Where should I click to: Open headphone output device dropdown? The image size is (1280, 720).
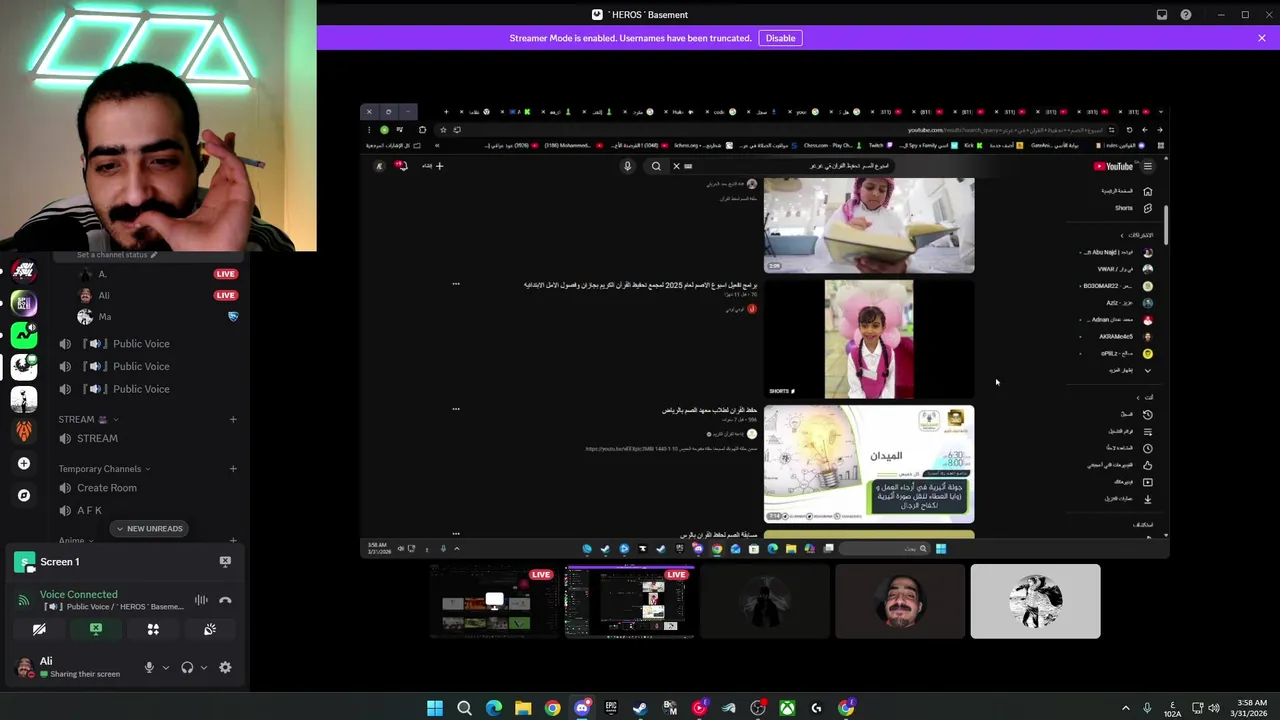click(203, 668)
